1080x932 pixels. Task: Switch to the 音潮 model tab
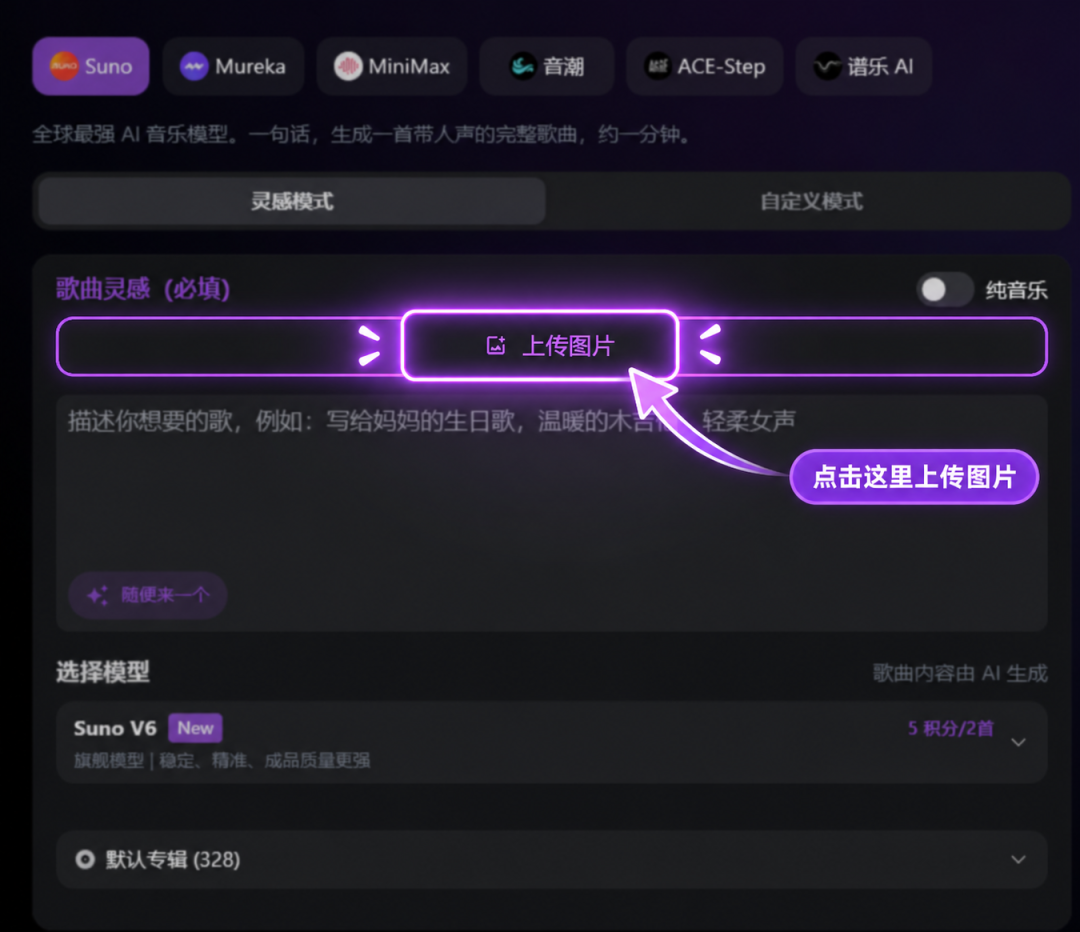547,66
